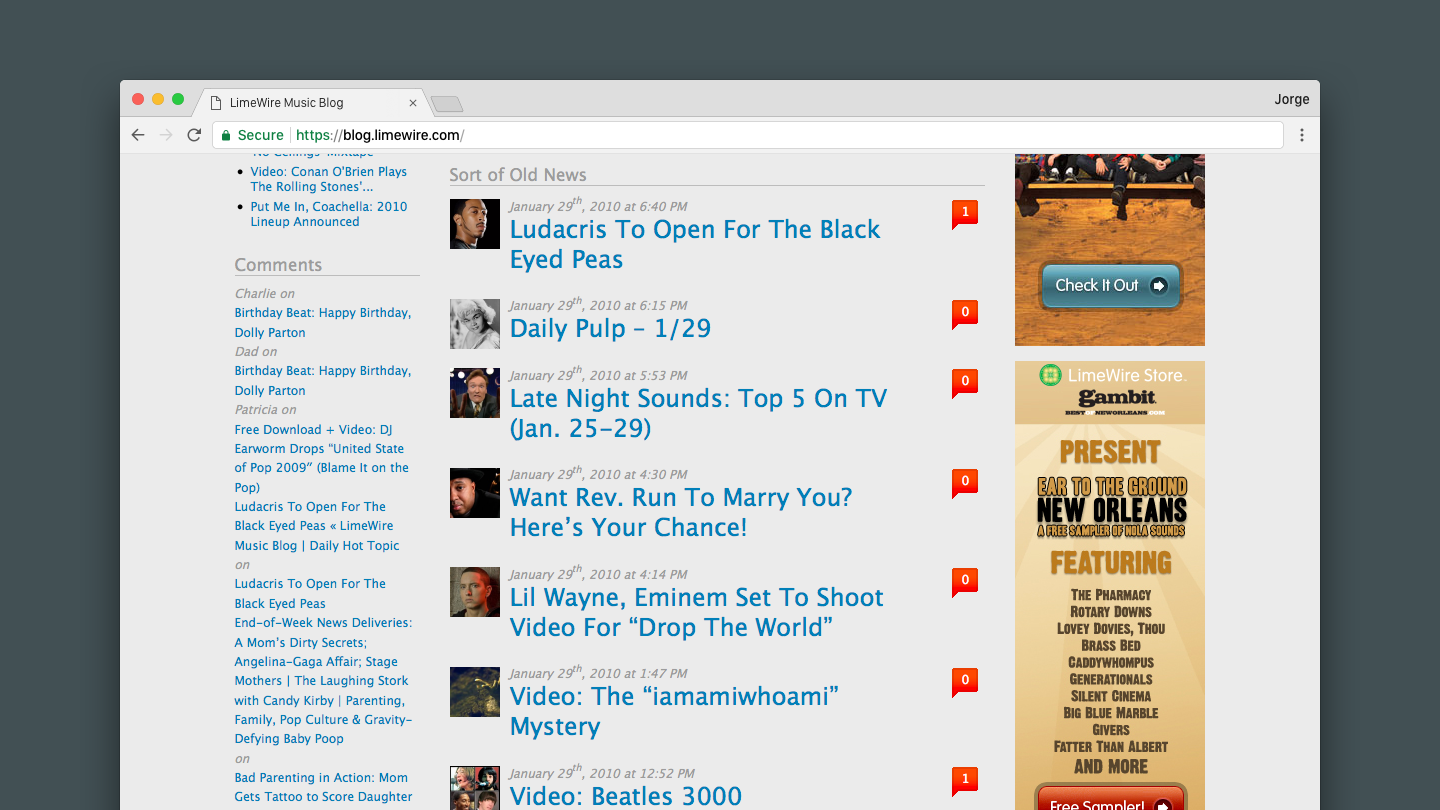Click the Eminem thumbnail image

coord(474,592)
